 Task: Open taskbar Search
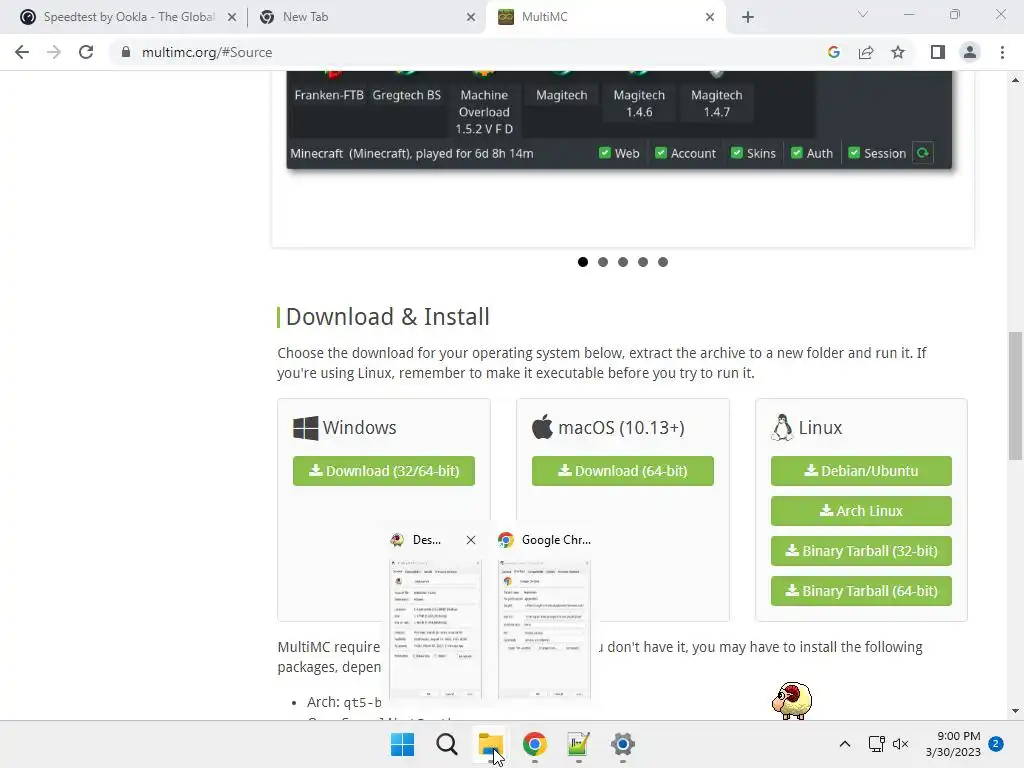(x=447, y=744)
